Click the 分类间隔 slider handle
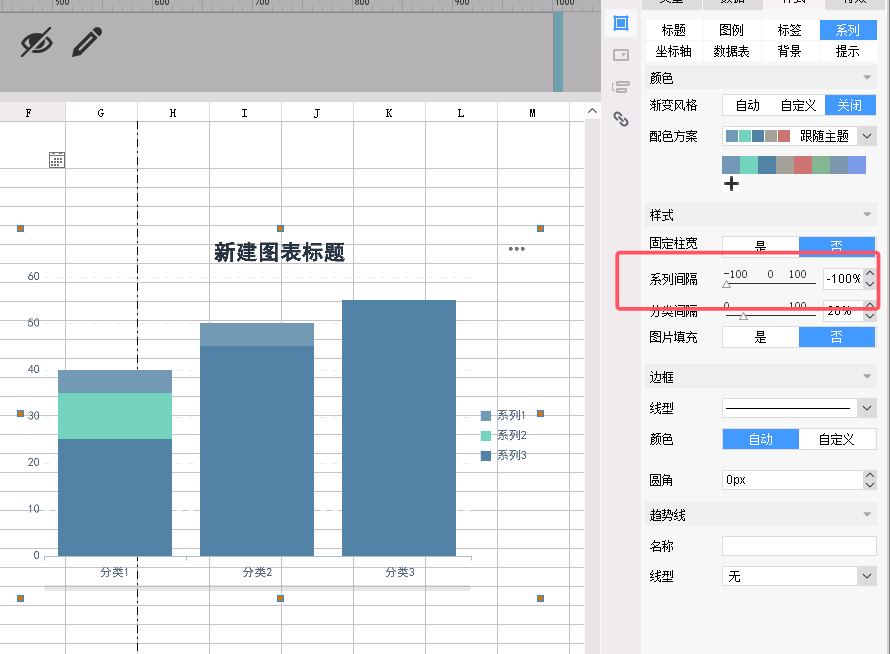The height and width of the screenshot is (654, 890). pos(743,316)
